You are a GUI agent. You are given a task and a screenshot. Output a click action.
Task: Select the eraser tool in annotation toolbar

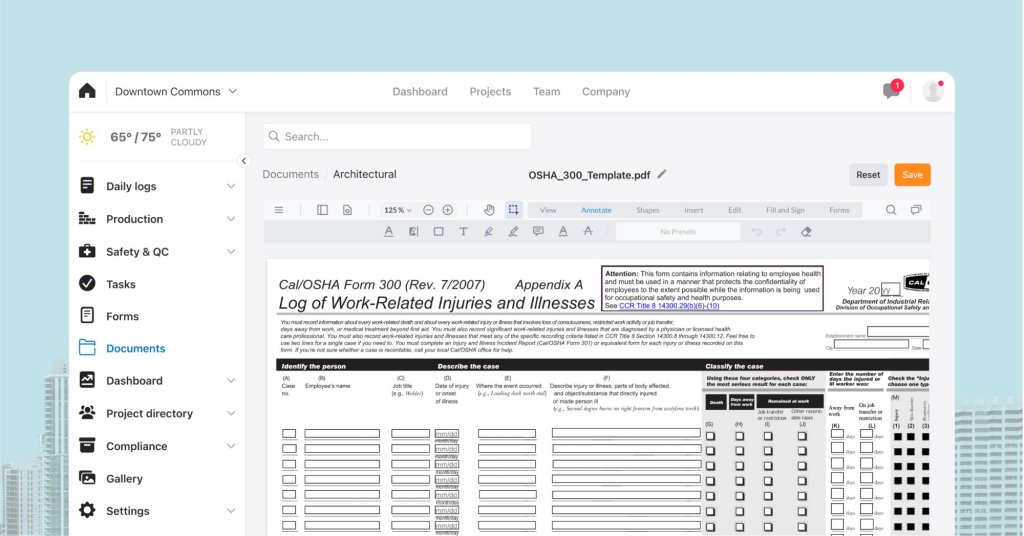tap(807, 232)
